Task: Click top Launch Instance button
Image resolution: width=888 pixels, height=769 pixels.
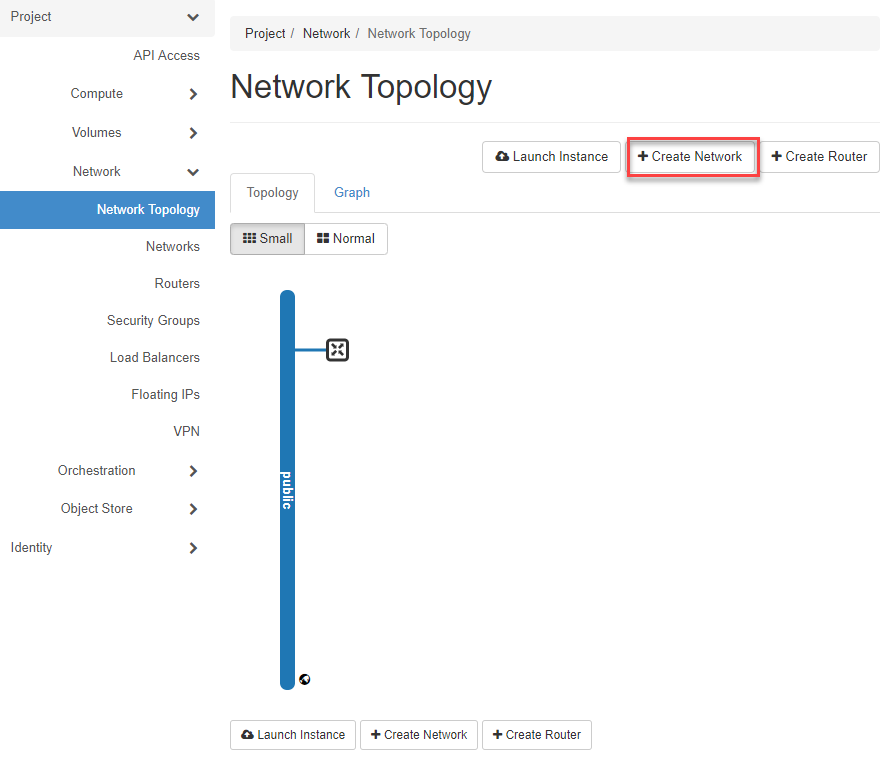Action: [x=551, y=157]
